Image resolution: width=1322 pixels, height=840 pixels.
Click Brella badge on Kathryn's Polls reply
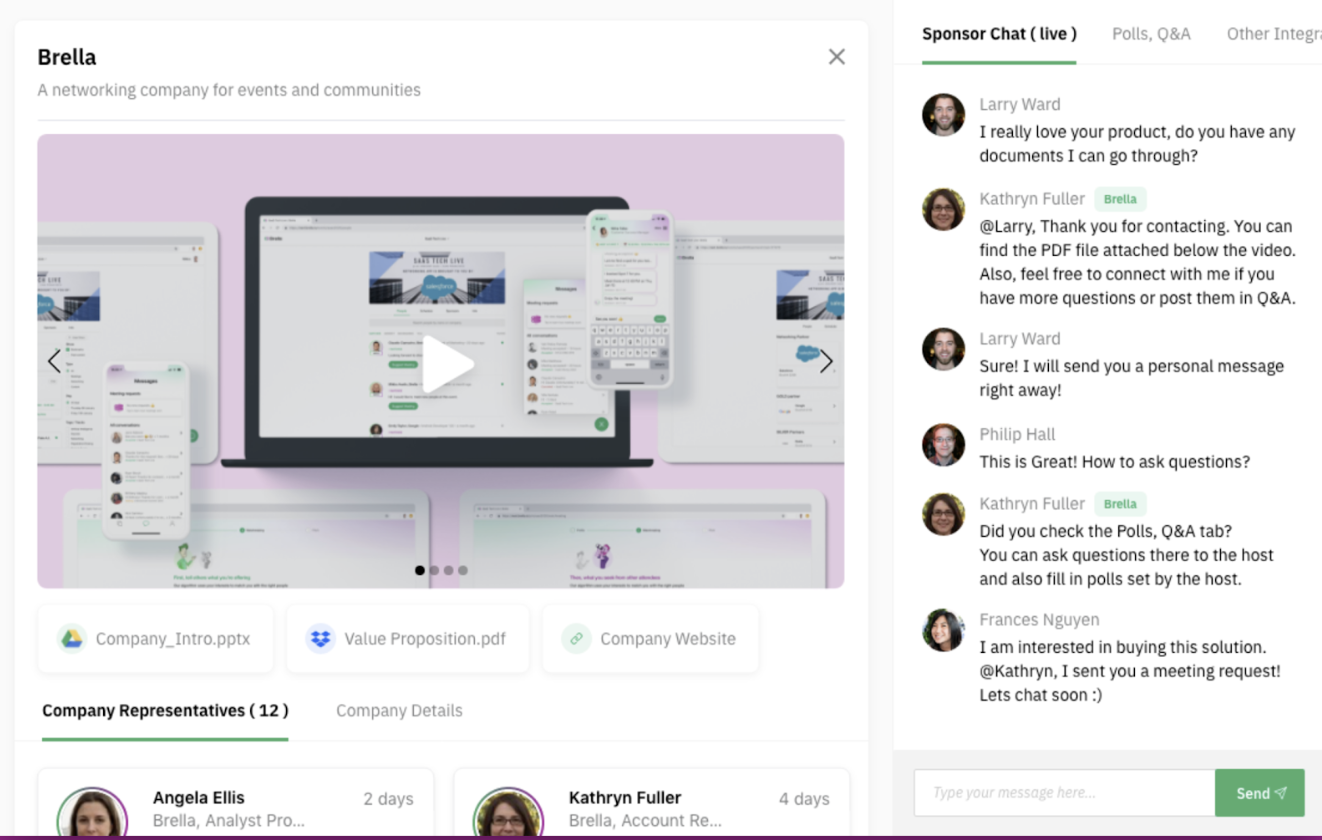[1120, 504]
